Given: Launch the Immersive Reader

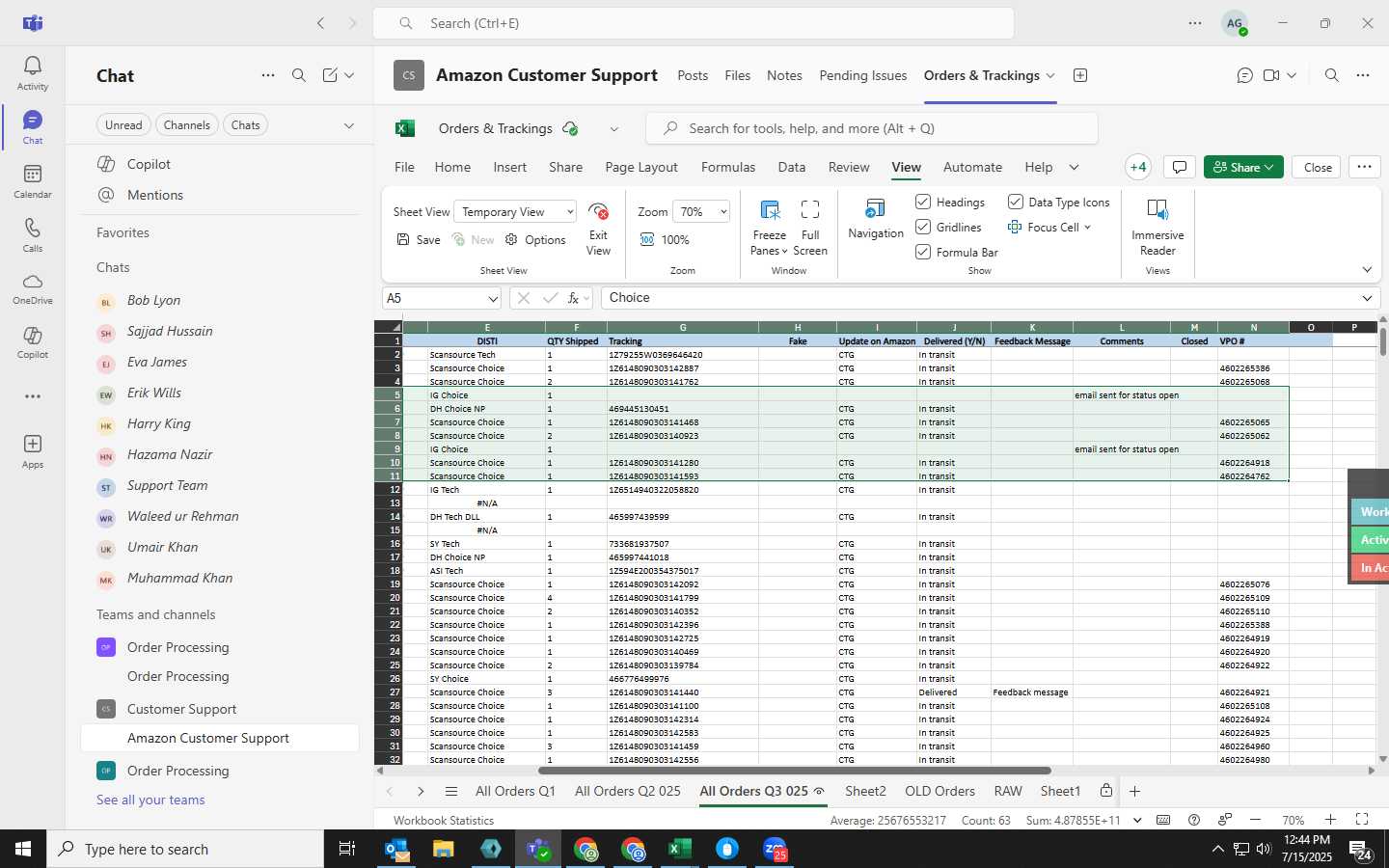Looking at the screenshot, I should click(x=1157, y=229).
